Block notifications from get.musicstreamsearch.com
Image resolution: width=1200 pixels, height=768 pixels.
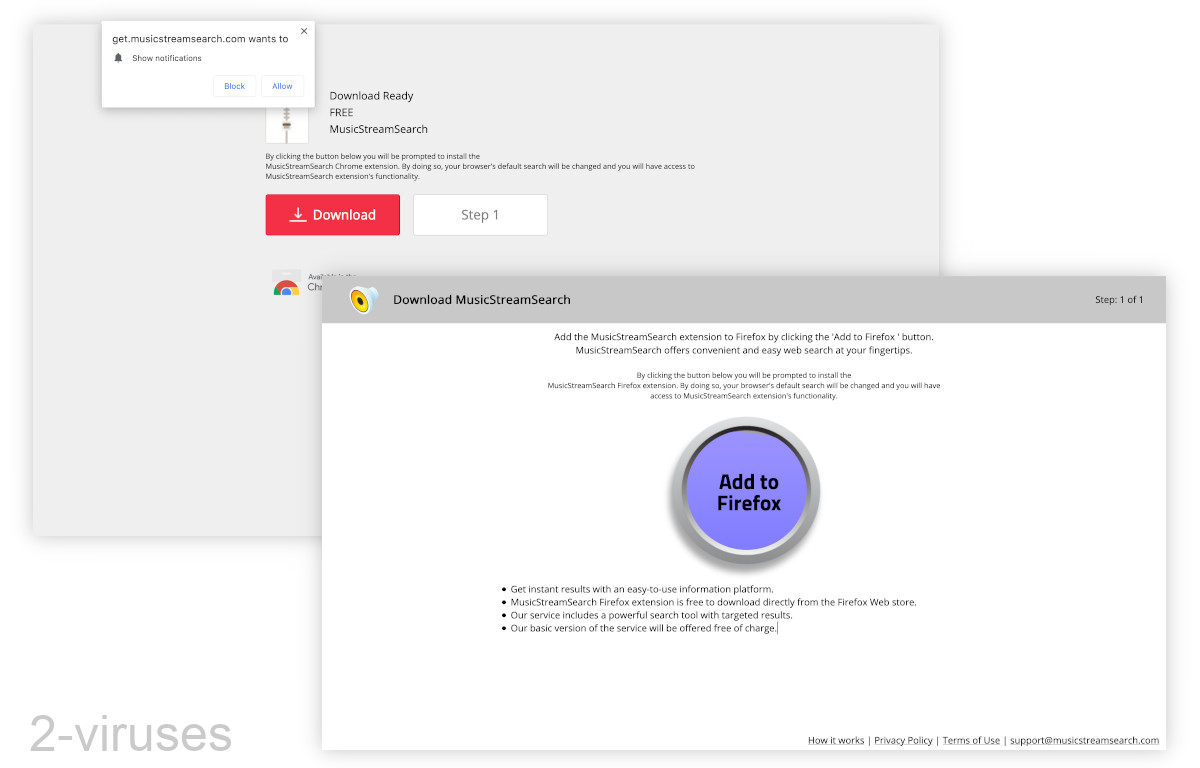(x=234, y=86)
